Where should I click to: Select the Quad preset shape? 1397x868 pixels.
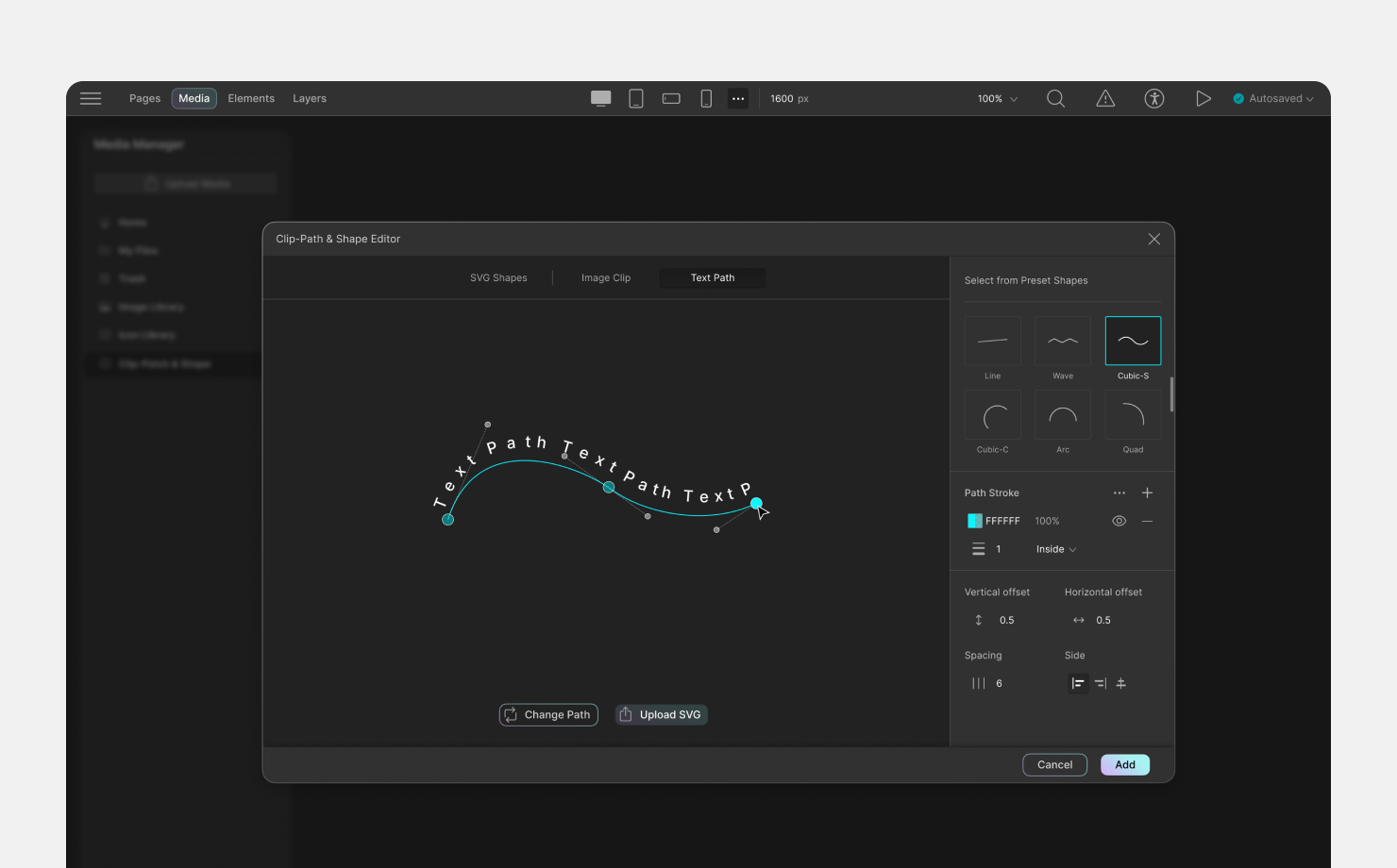point(1133,414)
